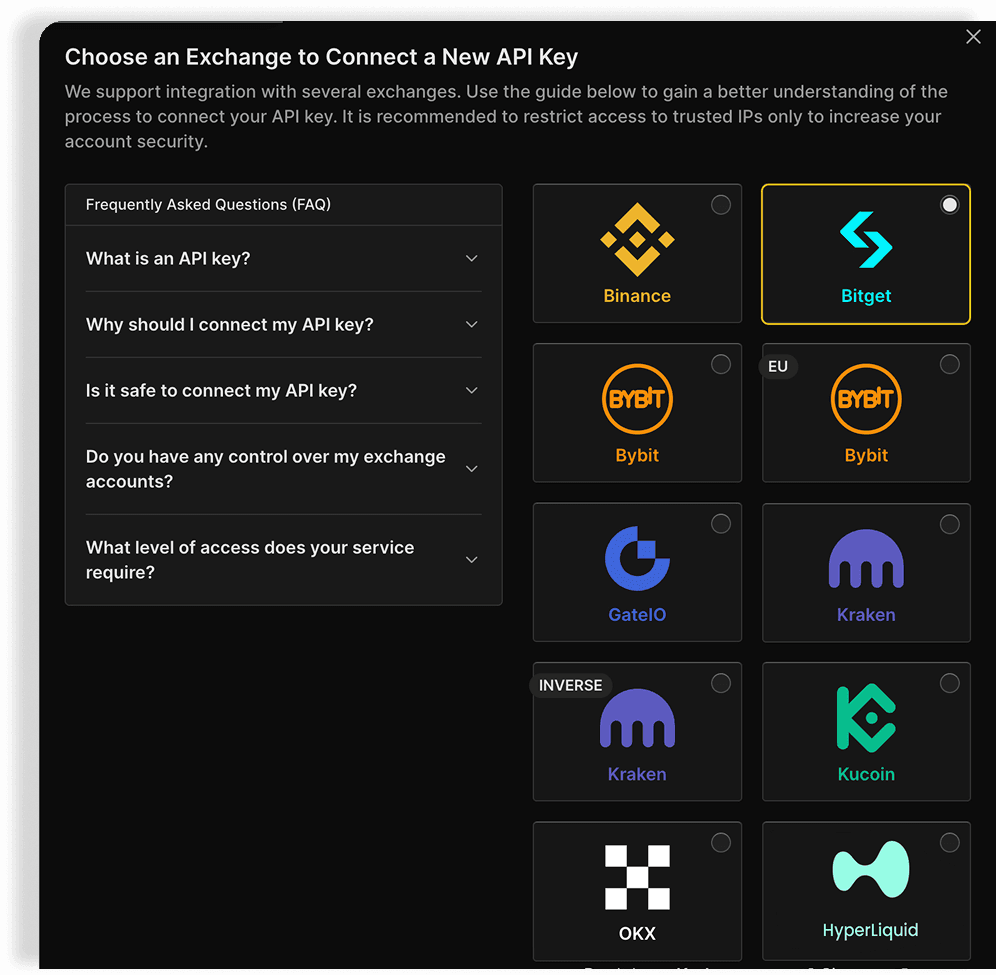Image resolution: width=996 pixels, height=975 pixels.
Task: Click the OKX checkerboard logo
Action: coord(637,877)
